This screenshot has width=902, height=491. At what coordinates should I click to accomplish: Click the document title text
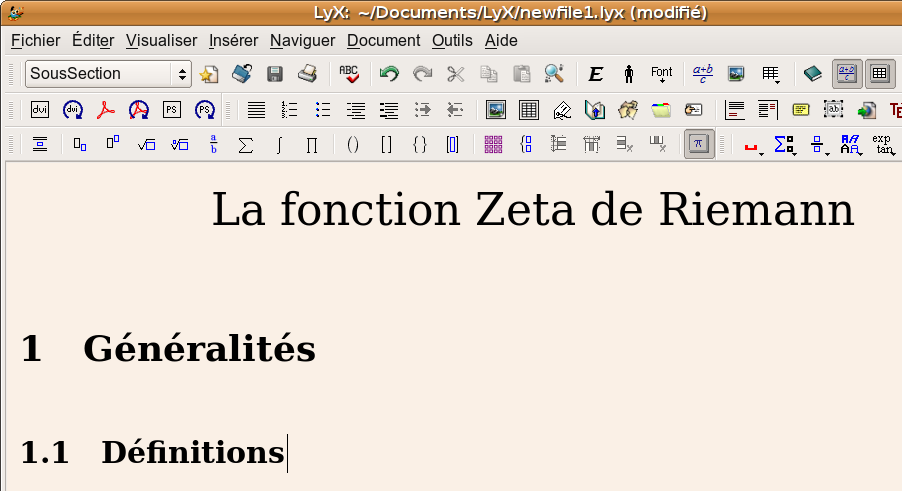point(533,210)
